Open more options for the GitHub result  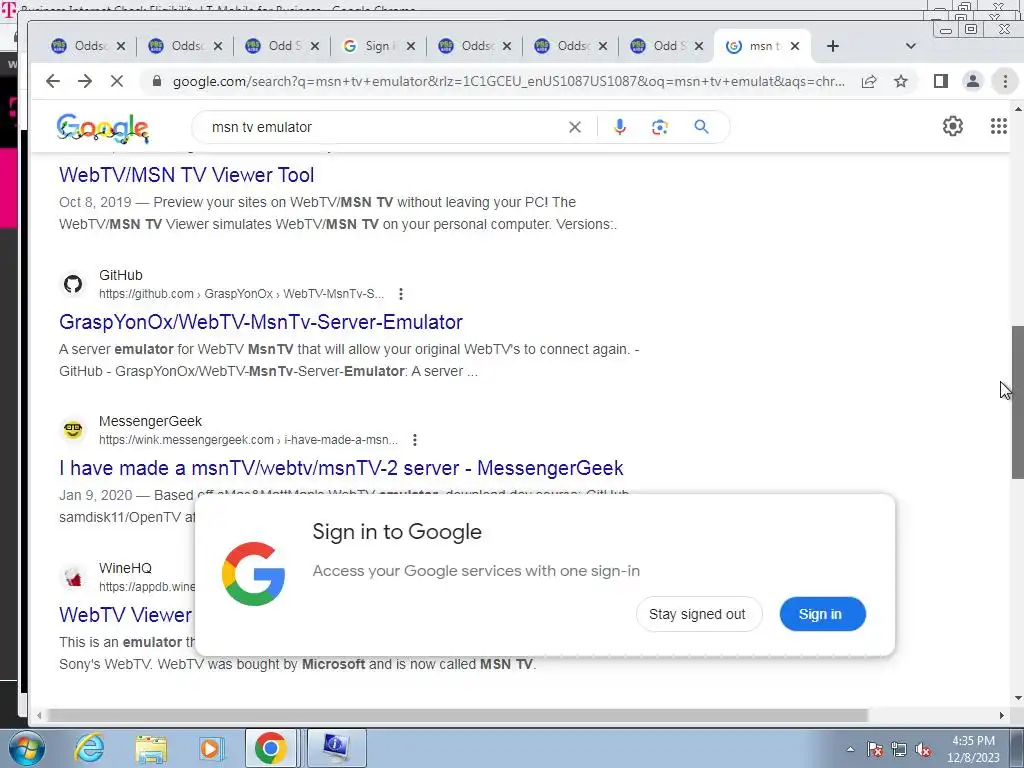pyautogui.click(x=401, y=294)
